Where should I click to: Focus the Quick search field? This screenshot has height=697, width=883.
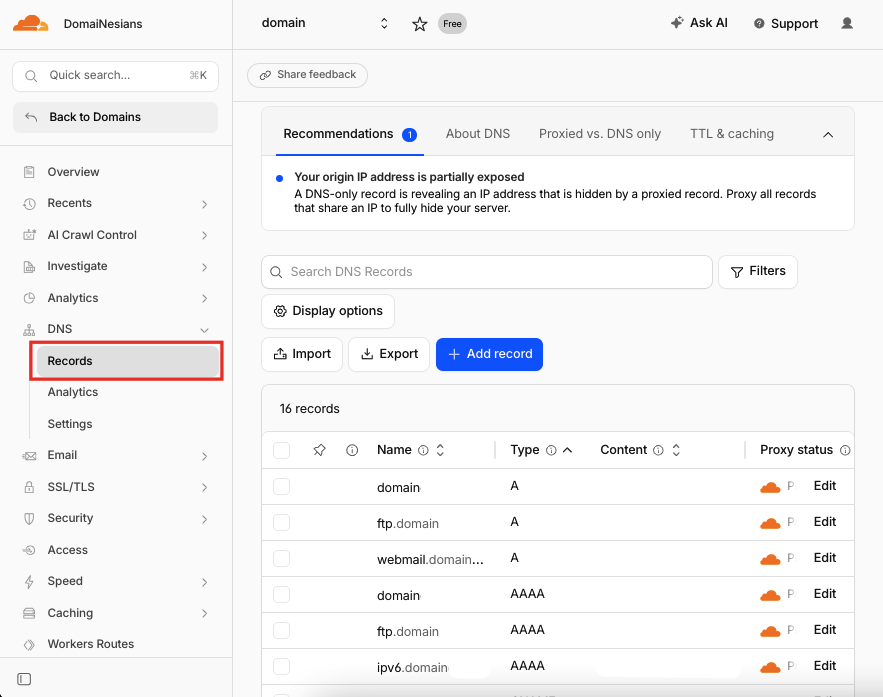click(115, 76)
